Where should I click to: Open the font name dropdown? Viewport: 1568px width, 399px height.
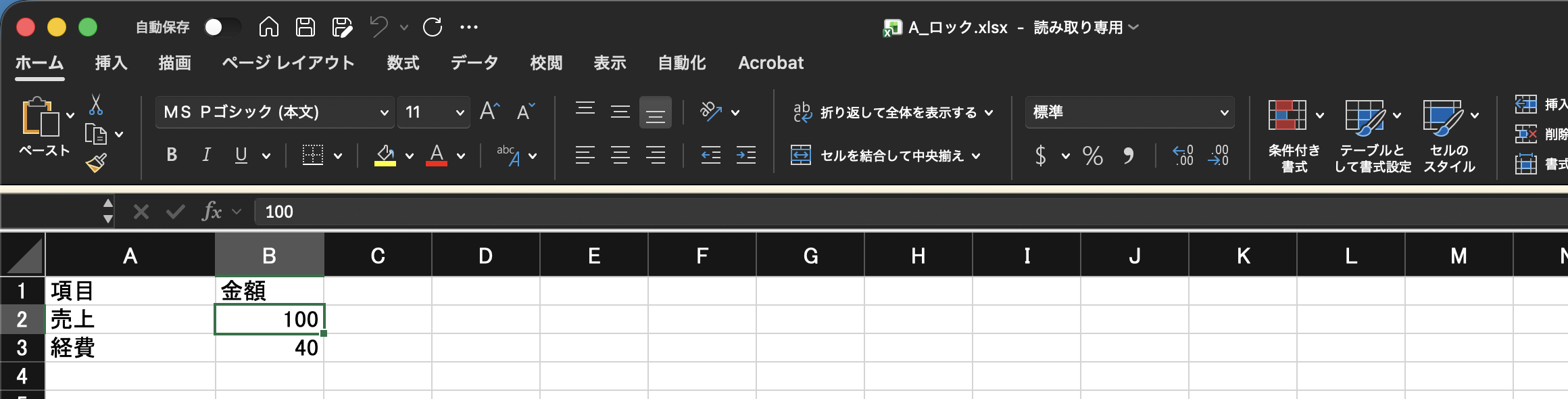point(384,112)
